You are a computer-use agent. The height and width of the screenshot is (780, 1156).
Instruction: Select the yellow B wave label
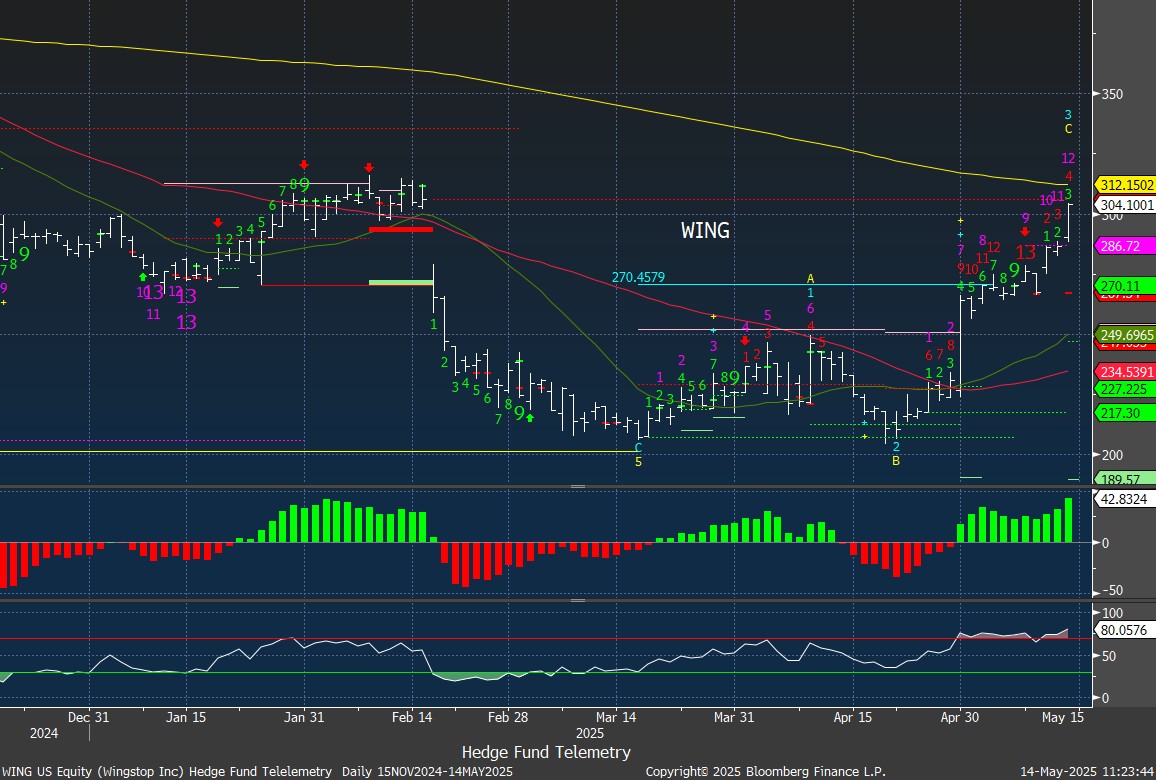[896, 461]
